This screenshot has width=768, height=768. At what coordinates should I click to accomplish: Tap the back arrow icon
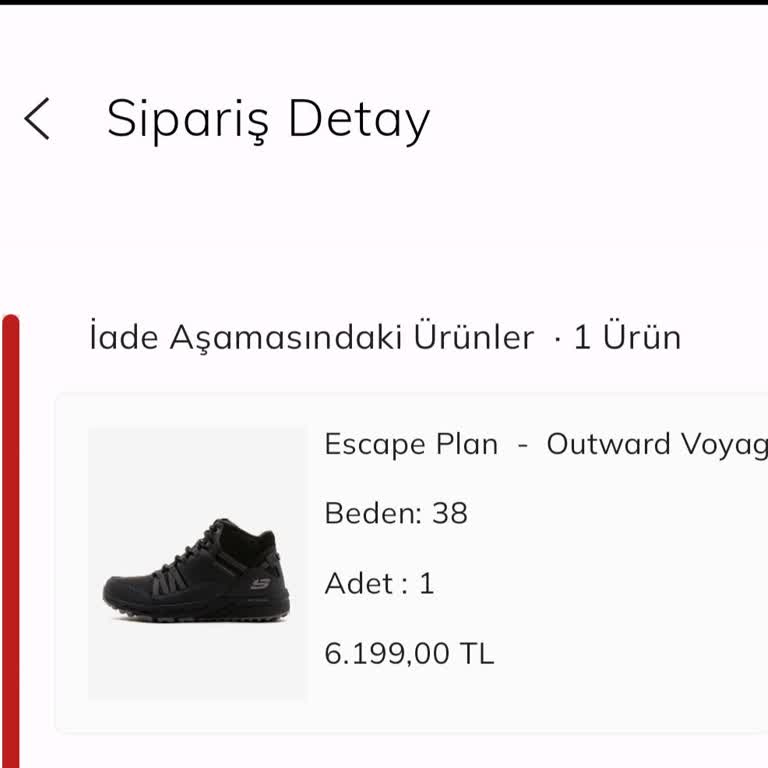coord(37,119)
